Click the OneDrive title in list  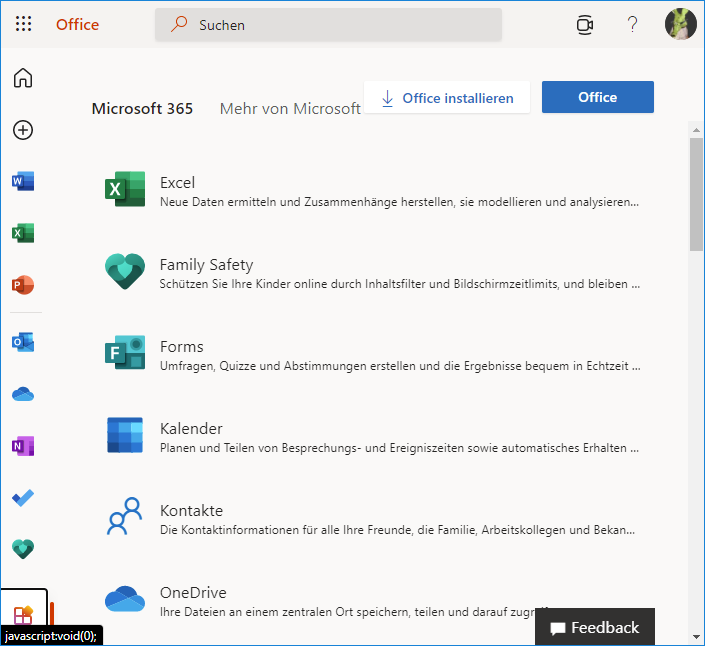point(193,593)
